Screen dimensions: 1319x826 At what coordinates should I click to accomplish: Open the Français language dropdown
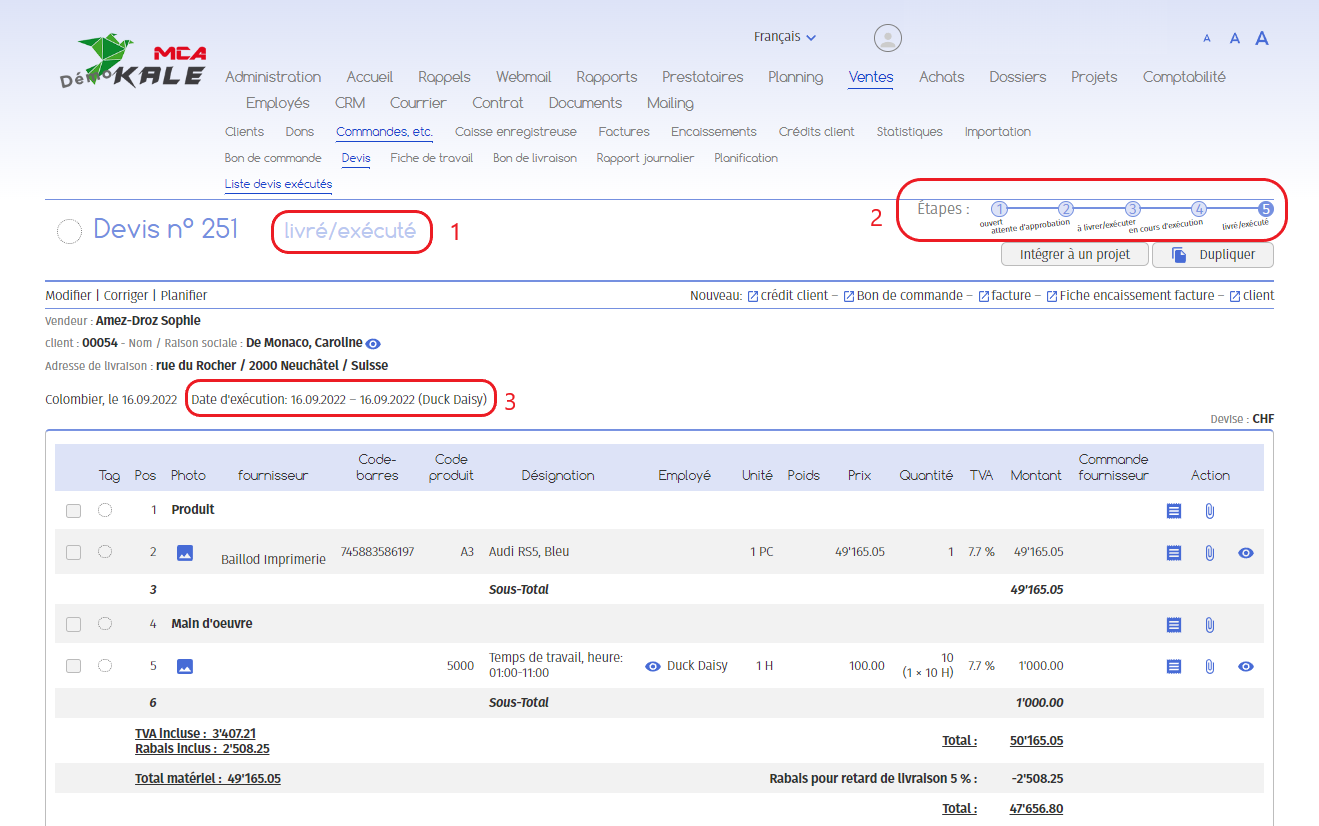point(784,37)
